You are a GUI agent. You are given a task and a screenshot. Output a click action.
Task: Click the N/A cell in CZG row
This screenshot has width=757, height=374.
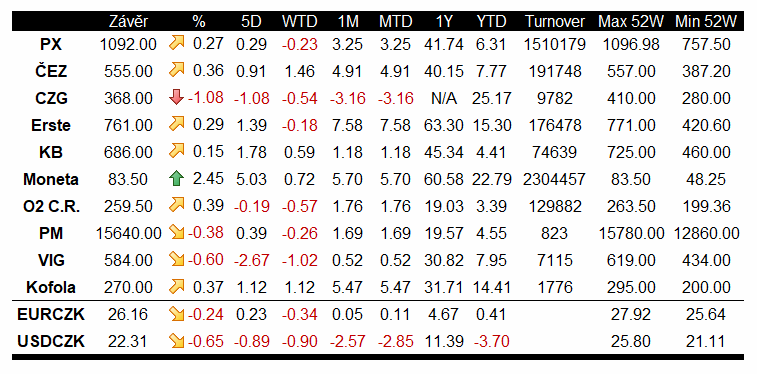pyautogui.click(x=444, y=99)
